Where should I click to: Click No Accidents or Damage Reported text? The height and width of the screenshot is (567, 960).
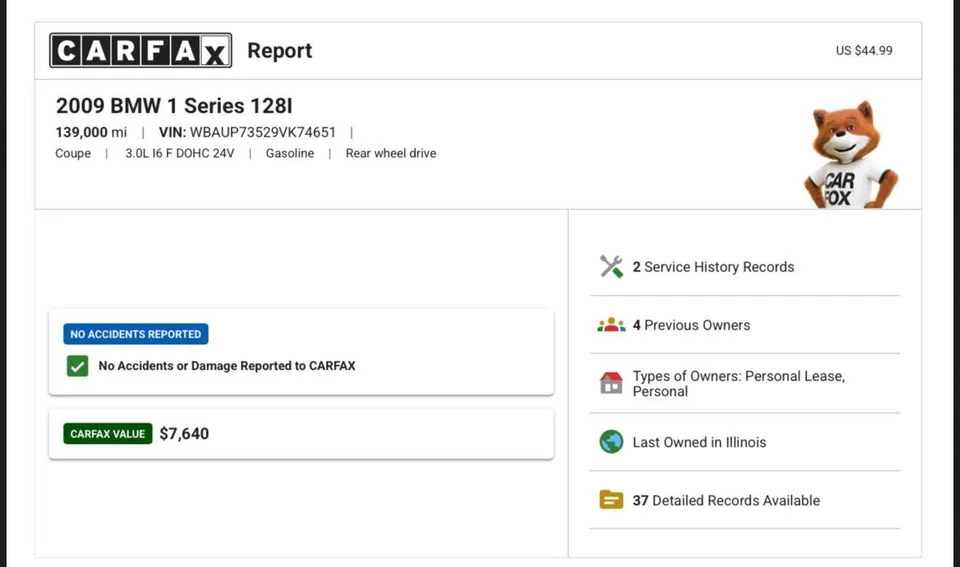227,366
